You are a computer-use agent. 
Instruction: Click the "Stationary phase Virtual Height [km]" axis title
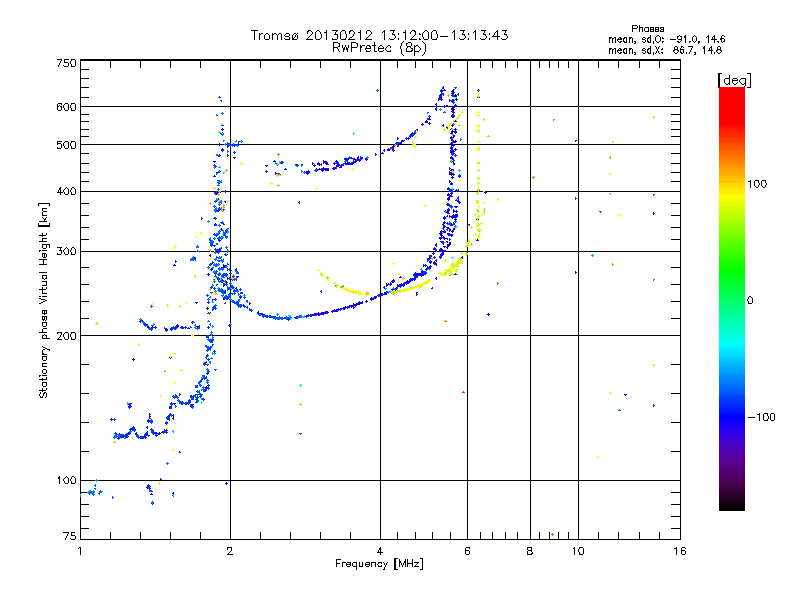tap(44, 300)
